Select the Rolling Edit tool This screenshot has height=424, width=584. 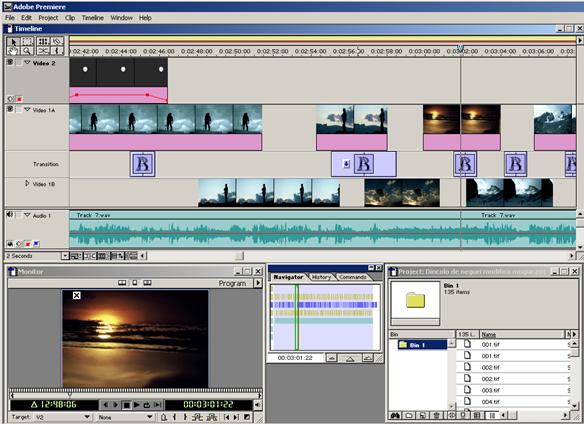pos(43,42)
